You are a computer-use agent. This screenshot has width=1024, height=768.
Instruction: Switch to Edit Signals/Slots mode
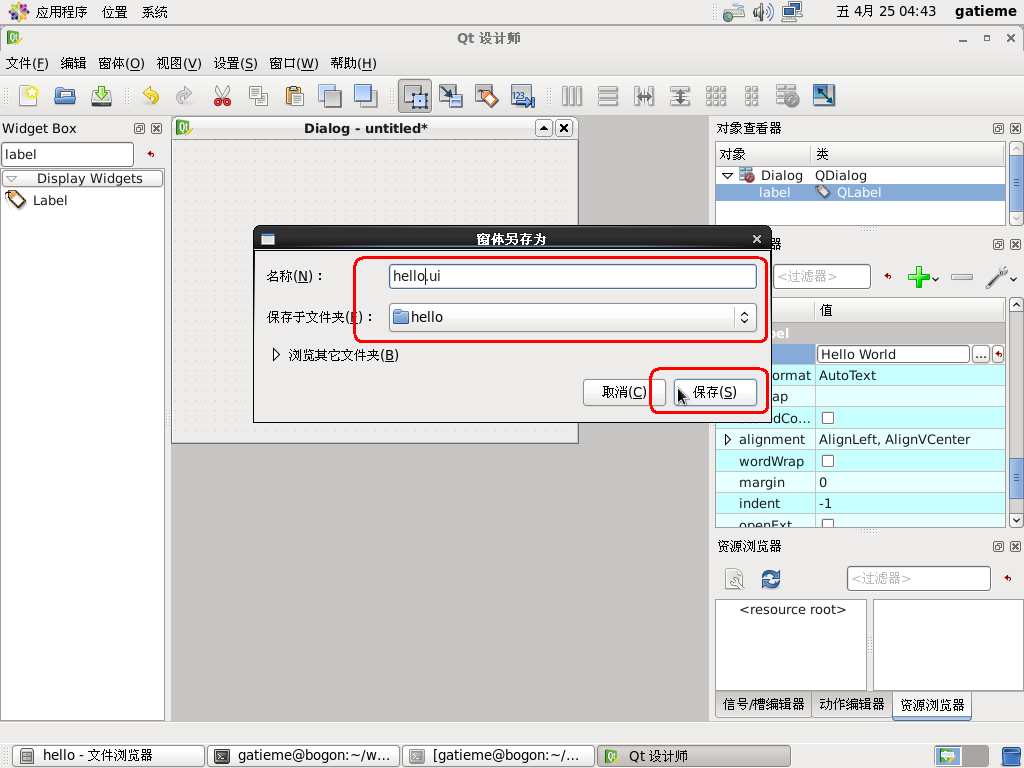(451, 96)
